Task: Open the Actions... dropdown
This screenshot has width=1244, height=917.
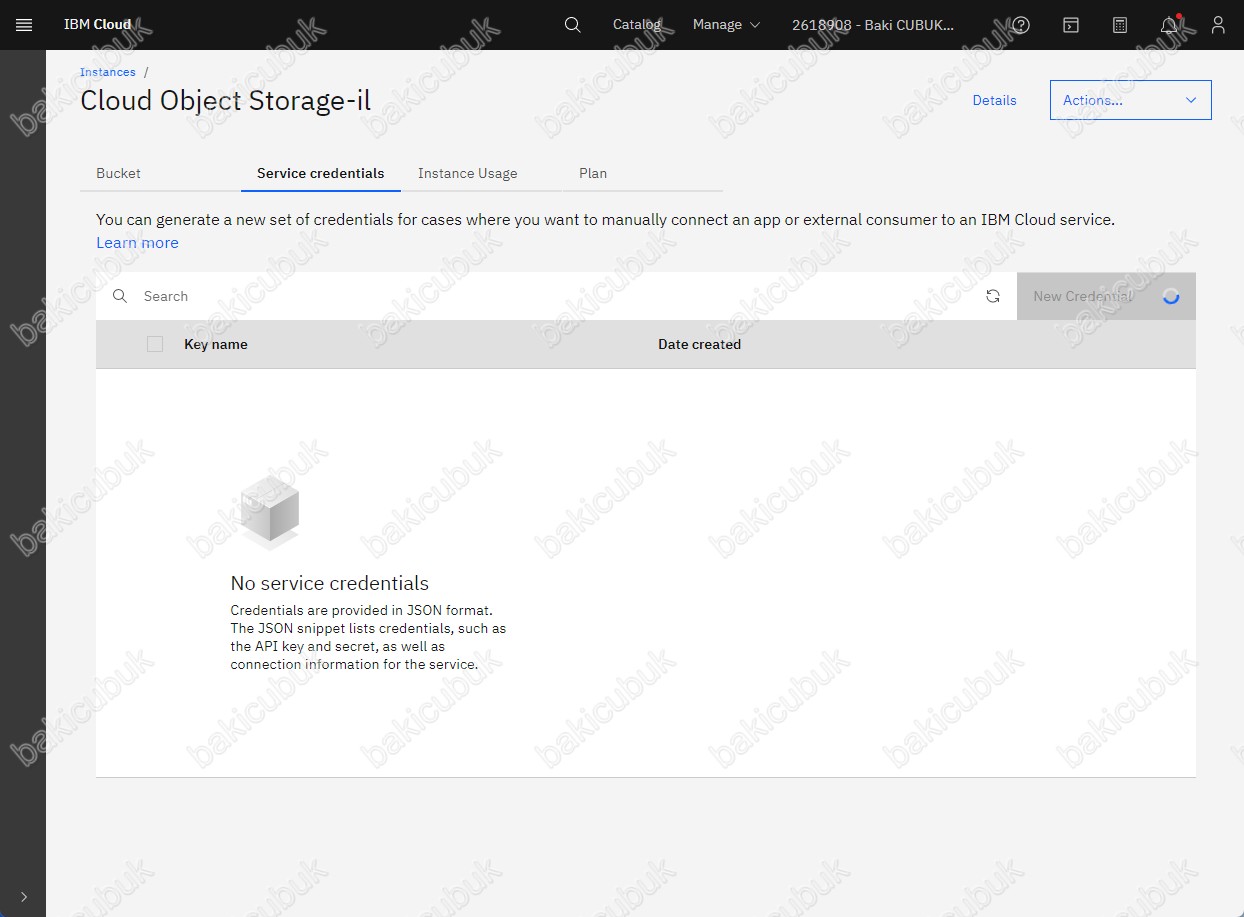Action: click(x=1131, y=100)
